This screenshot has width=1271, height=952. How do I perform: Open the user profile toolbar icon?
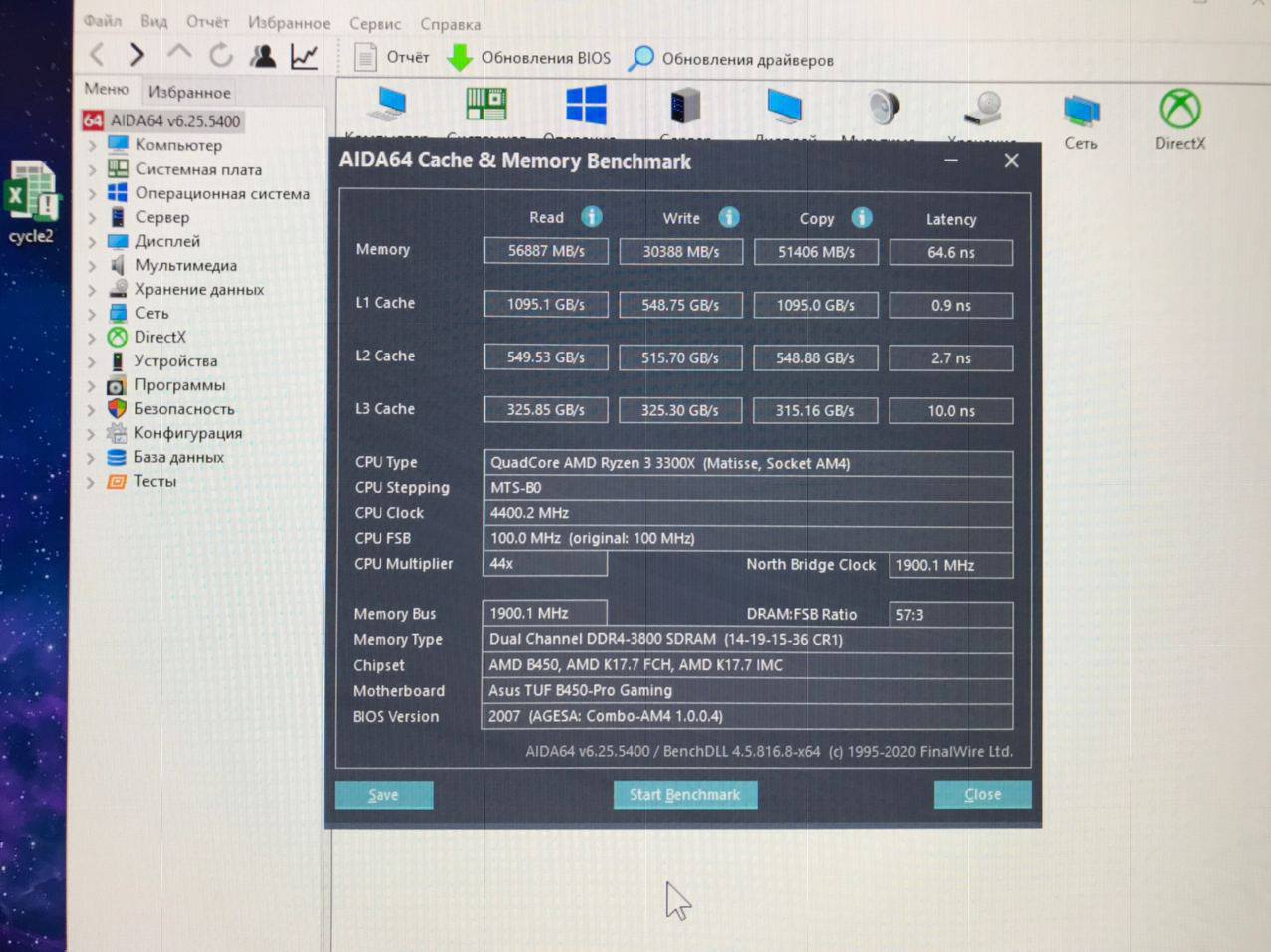coord(263,56)
